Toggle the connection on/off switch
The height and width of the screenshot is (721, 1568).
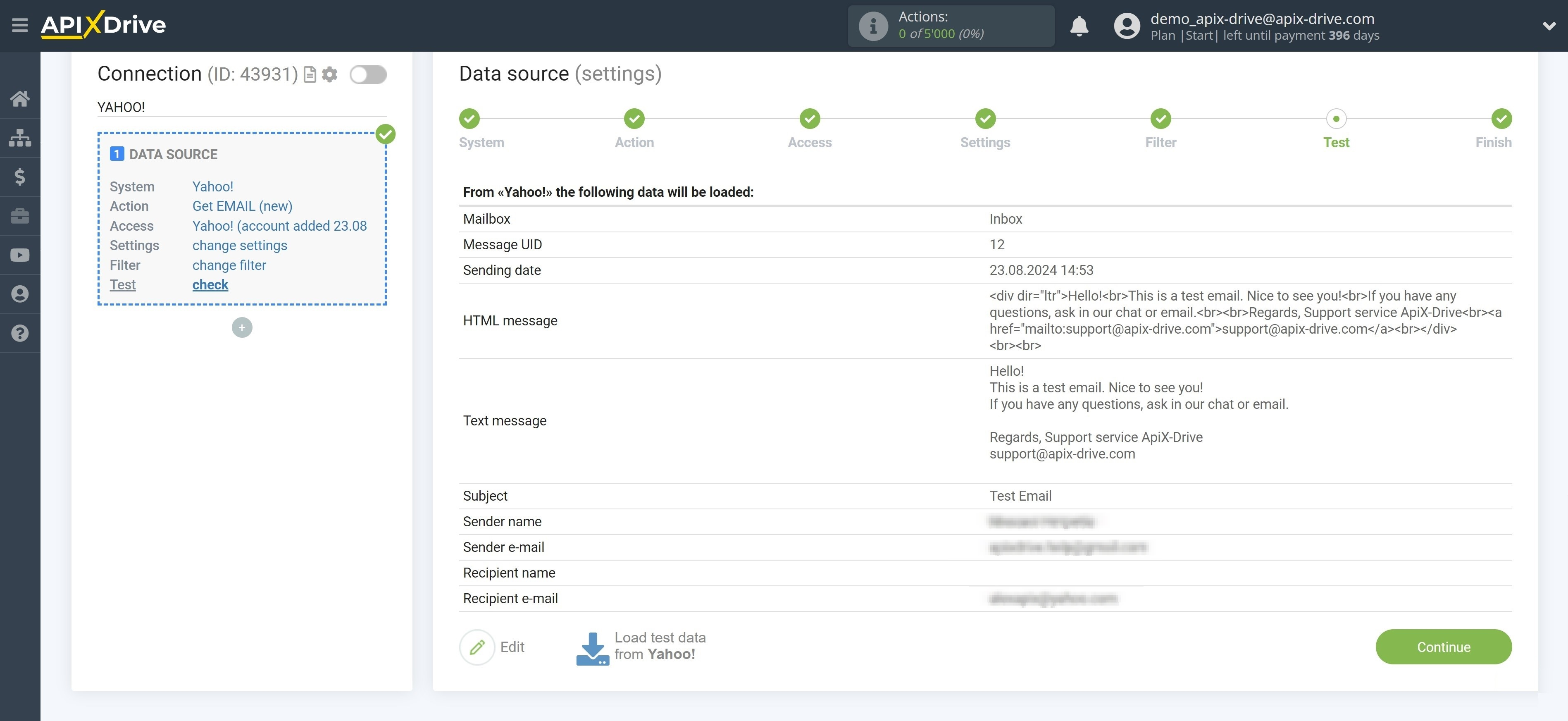point(368,74)
